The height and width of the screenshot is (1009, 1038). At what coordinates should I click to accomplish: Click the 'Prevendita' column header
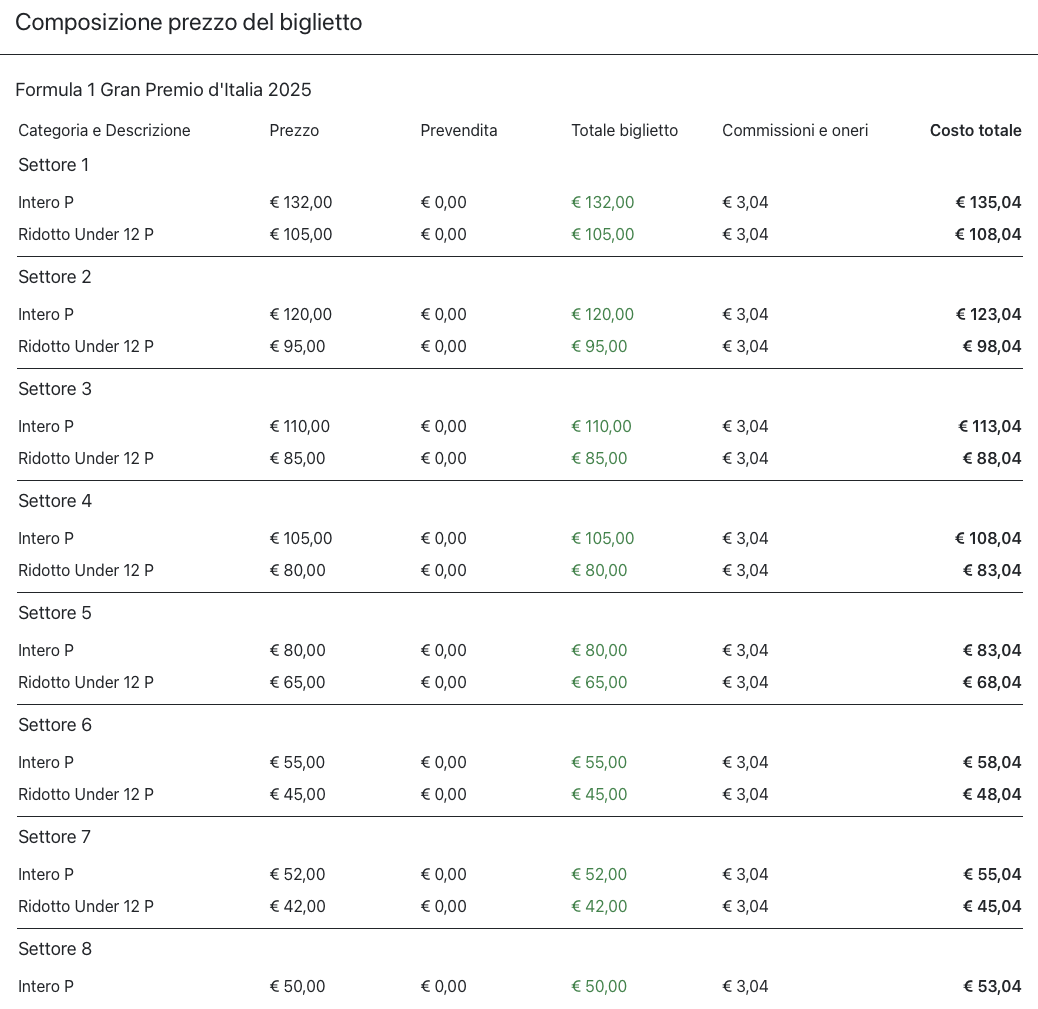458,130
